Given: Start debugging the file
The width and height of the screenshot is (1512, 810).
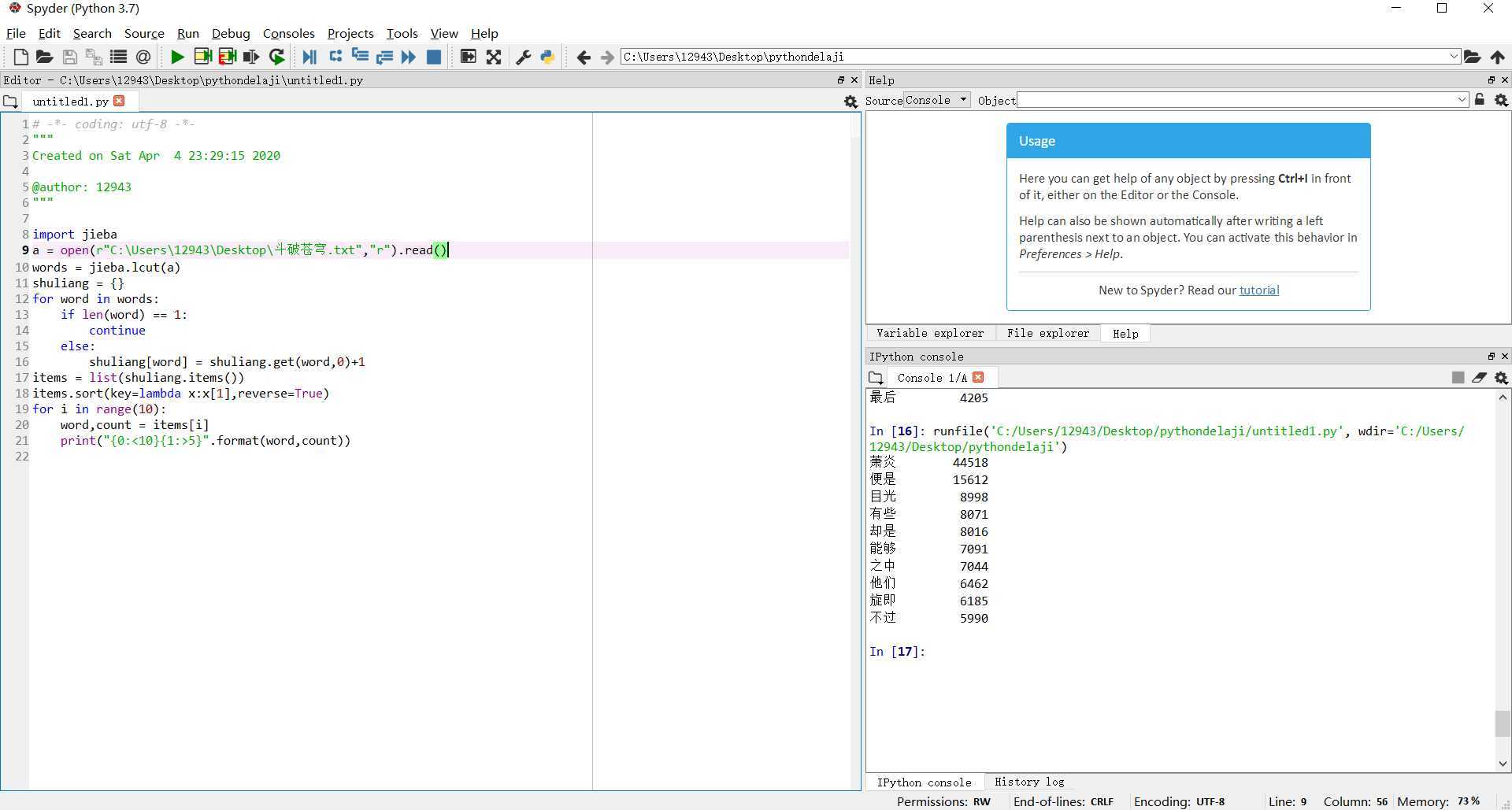Looking at the screenshot, I should pos(309,57).
